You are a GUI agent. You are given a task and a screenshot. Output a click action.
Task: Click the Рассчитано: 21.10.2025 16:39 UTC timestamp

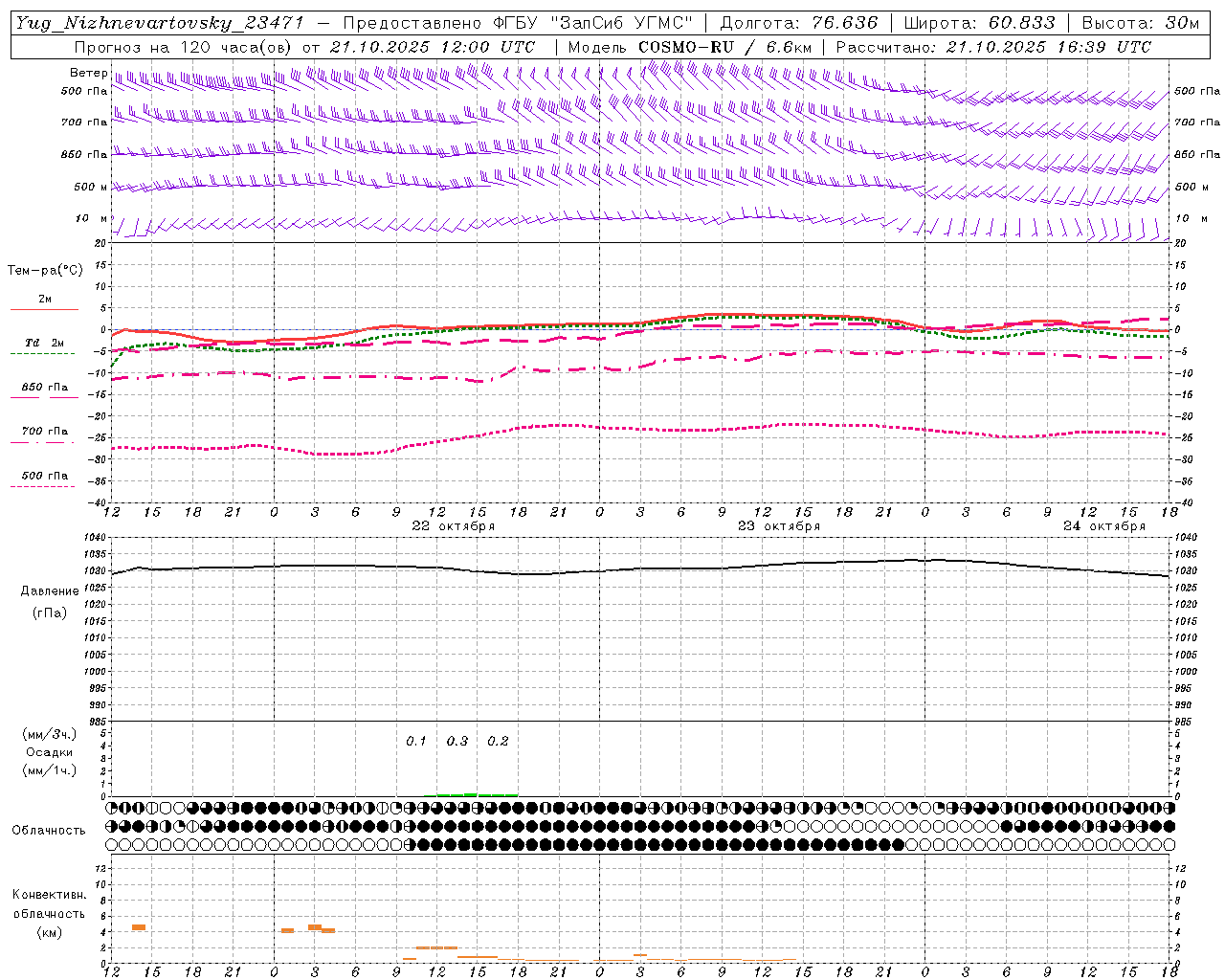click(x=993, y=47)
